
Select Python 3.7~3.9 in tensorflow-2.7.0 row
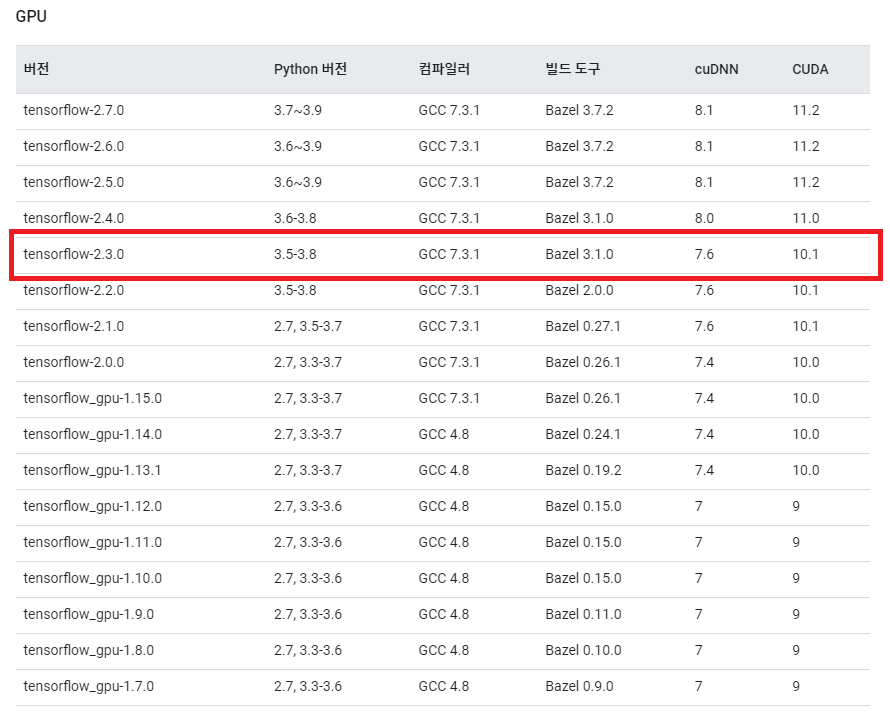click(x=298, y=110)
